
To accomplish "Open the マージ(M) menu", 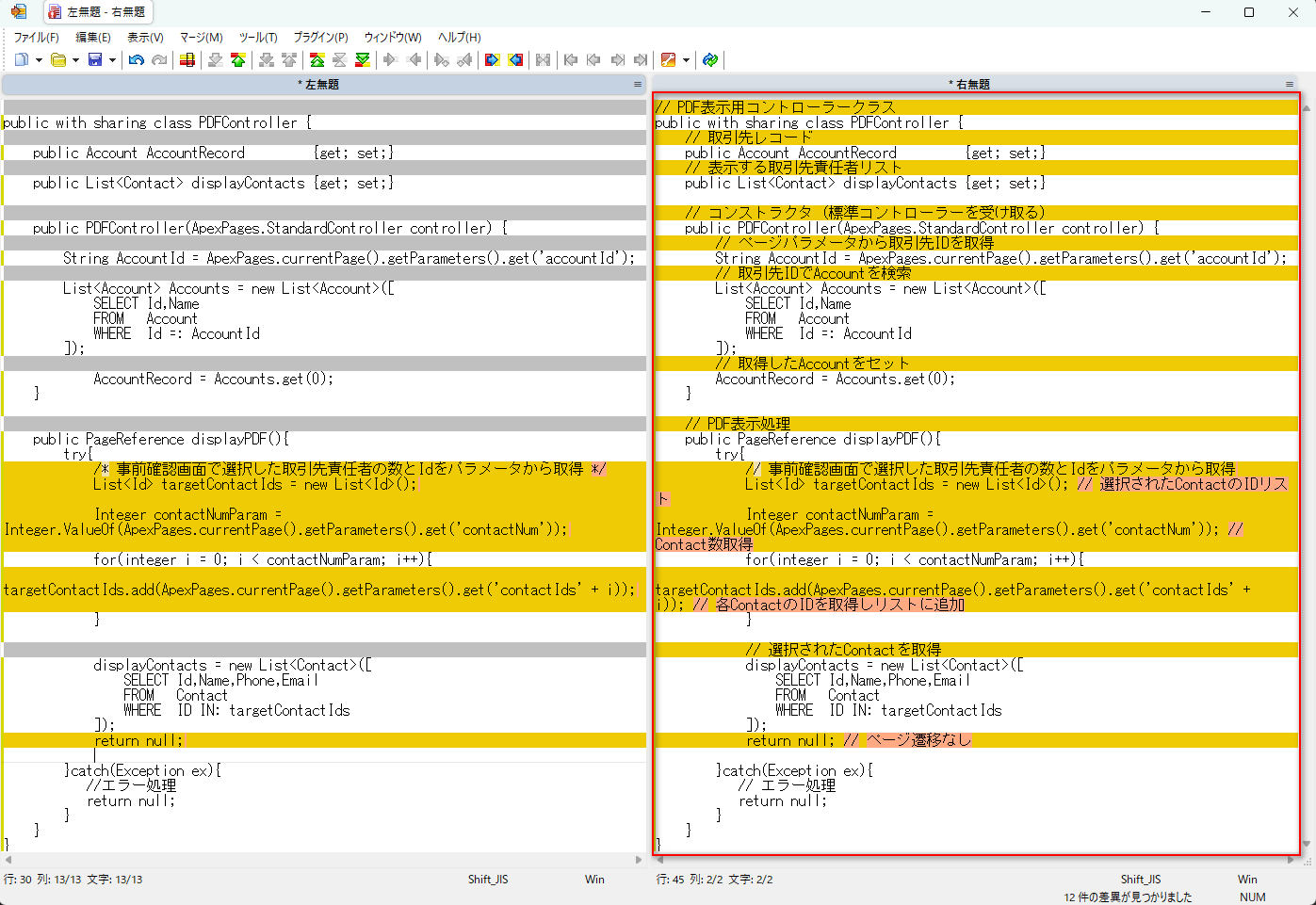I will pyautogui.click(x=201, y=38).
